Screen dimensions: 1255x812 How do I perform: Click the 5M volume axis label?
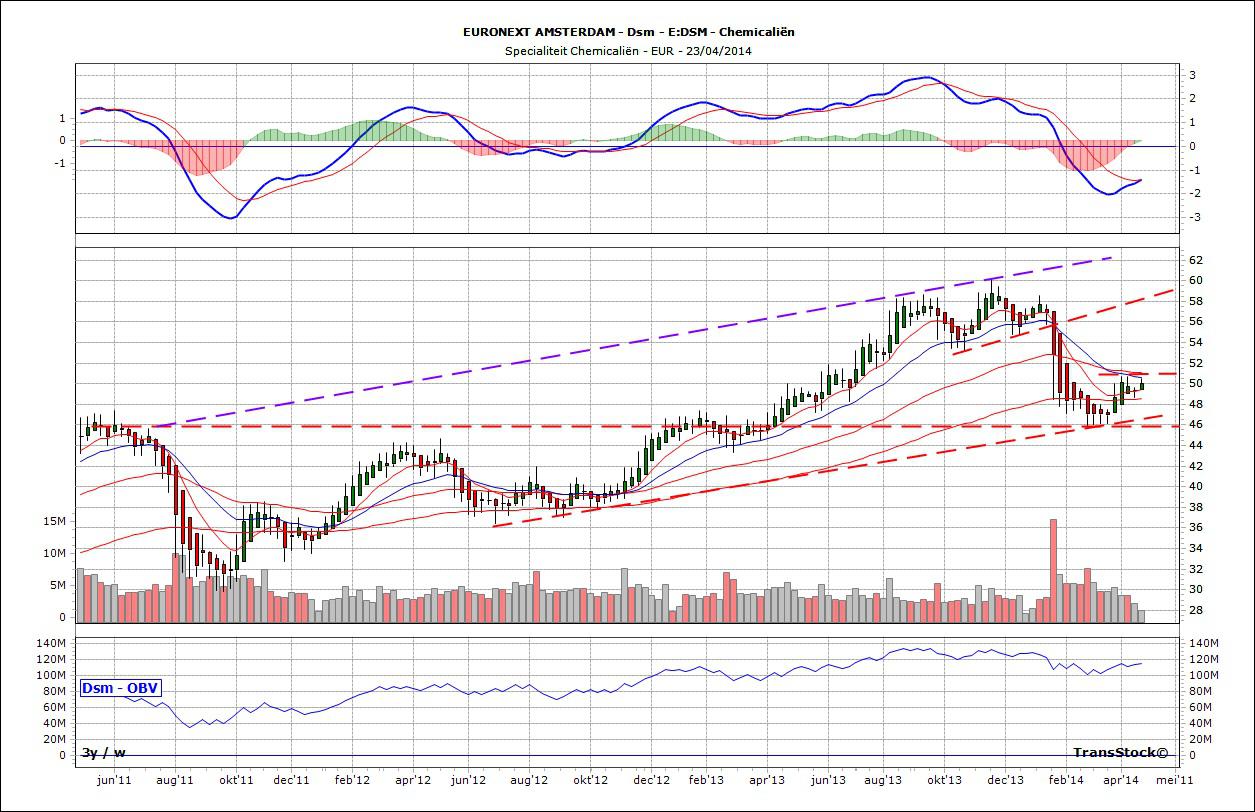click(58, 585)
